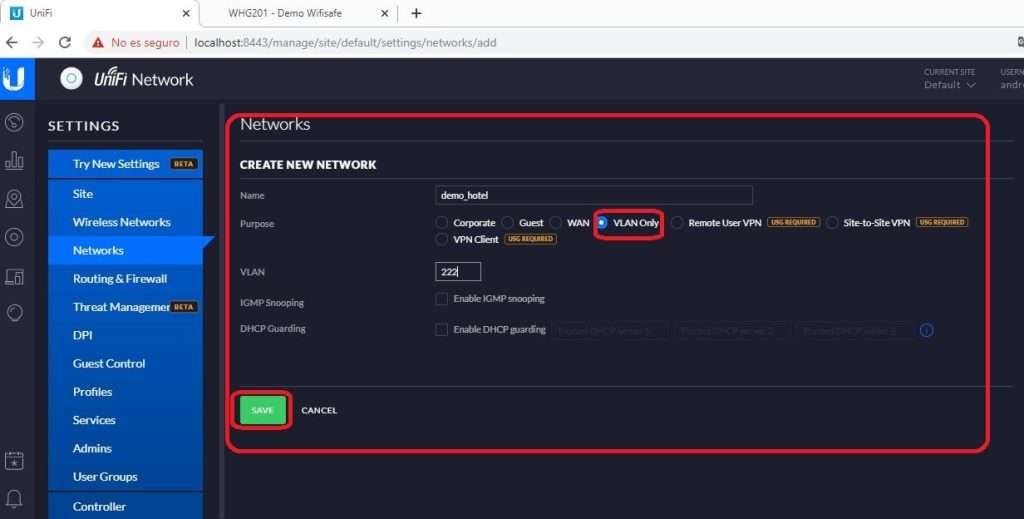The height and width of the screenshot is (519, 1024).
Task: Open the Dashboard icon in left sidebar
Action: (x=14, y=122)
